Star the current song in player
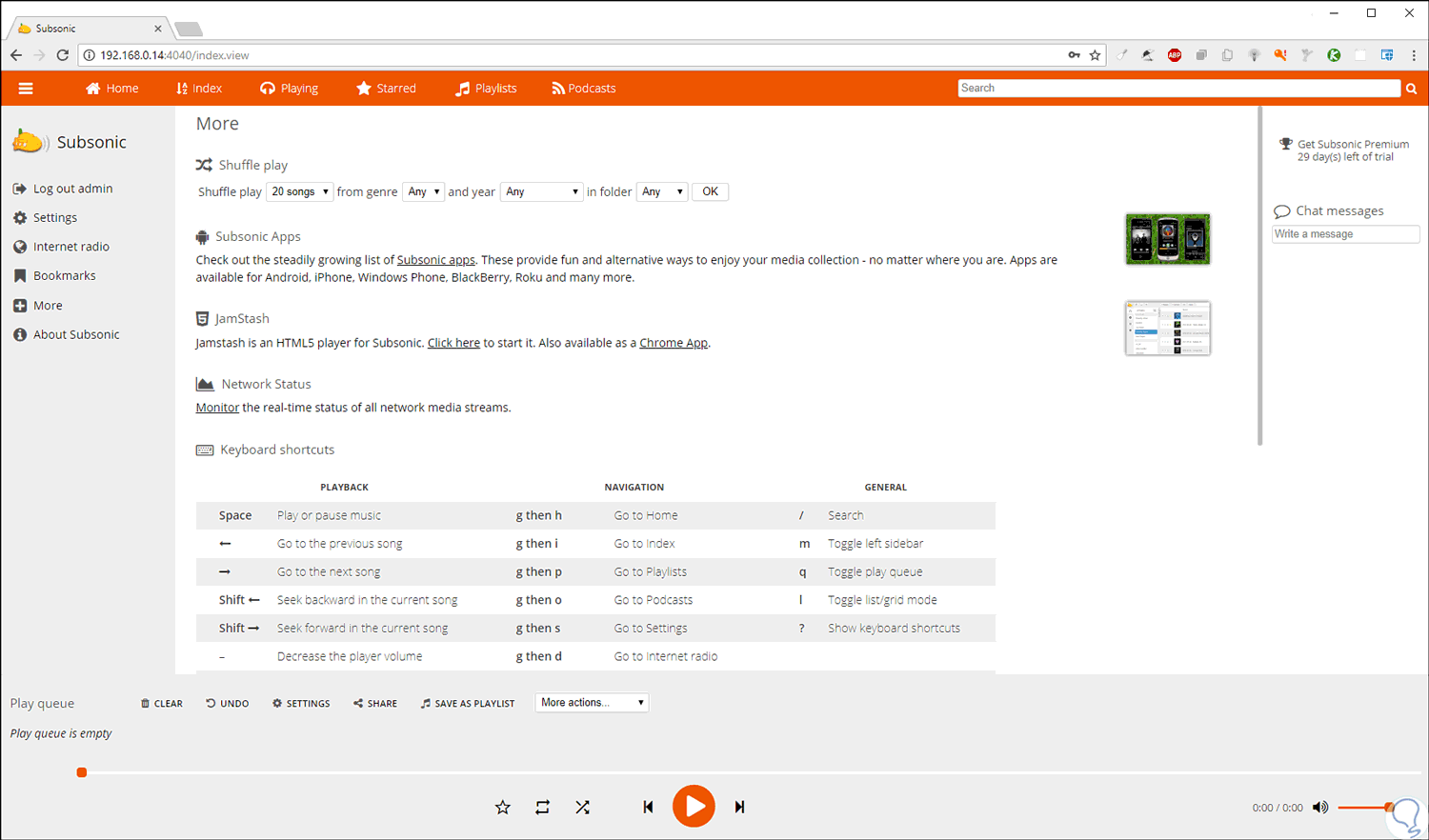The height and width of the screenshot is (840, 1429). (503, 808)
